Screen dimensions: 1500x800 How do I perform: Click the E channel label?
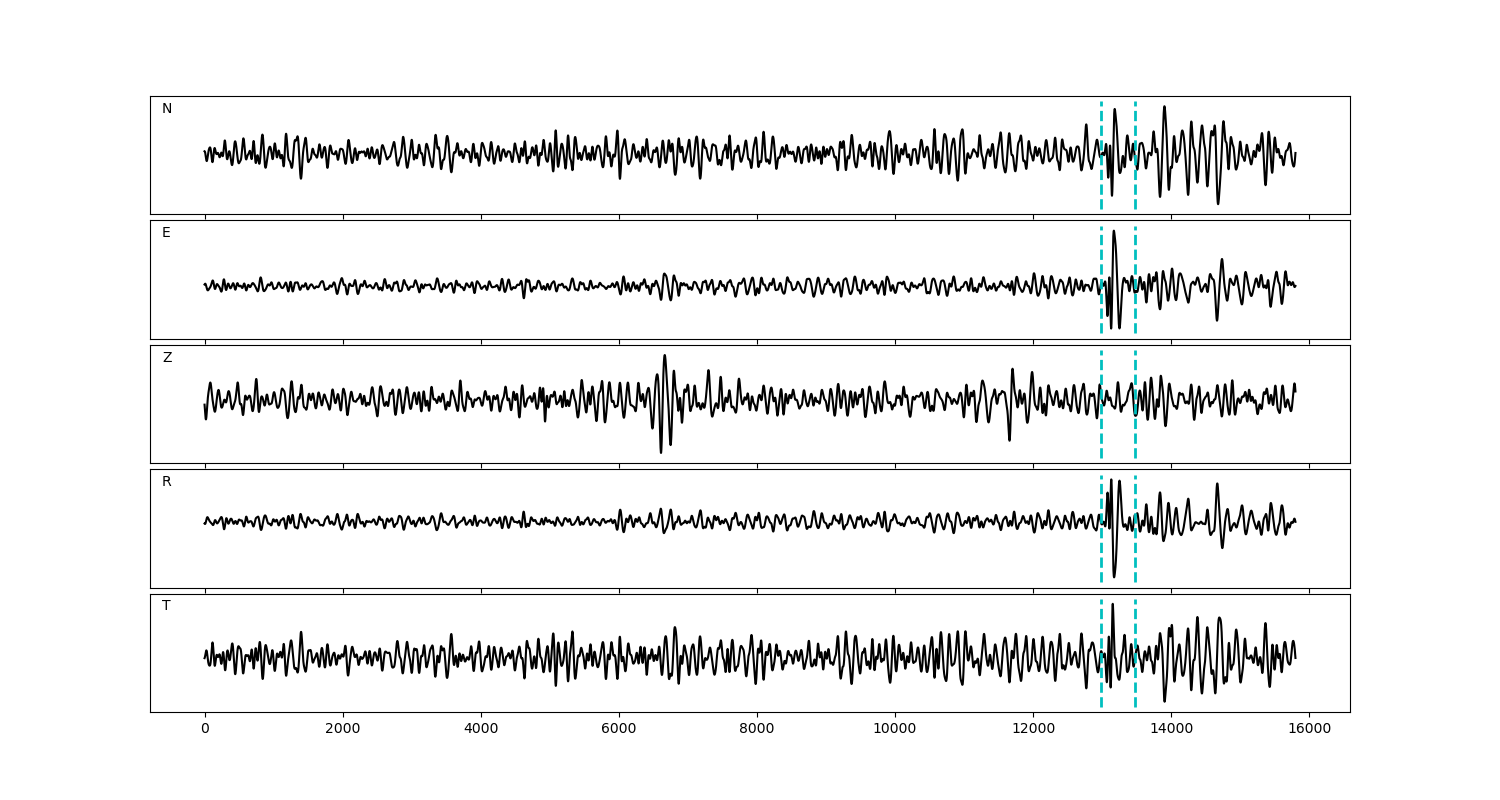point(166,233)
